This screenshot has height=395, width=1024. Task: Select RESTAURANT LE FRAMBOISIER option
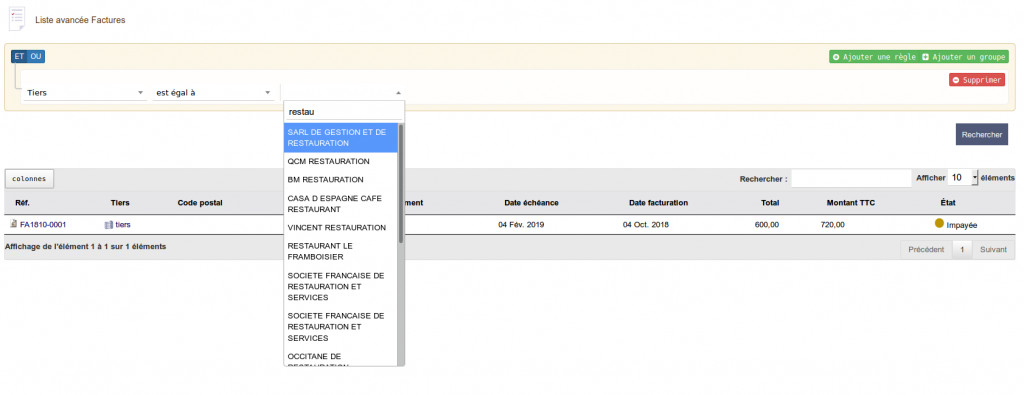pos(341,251)
